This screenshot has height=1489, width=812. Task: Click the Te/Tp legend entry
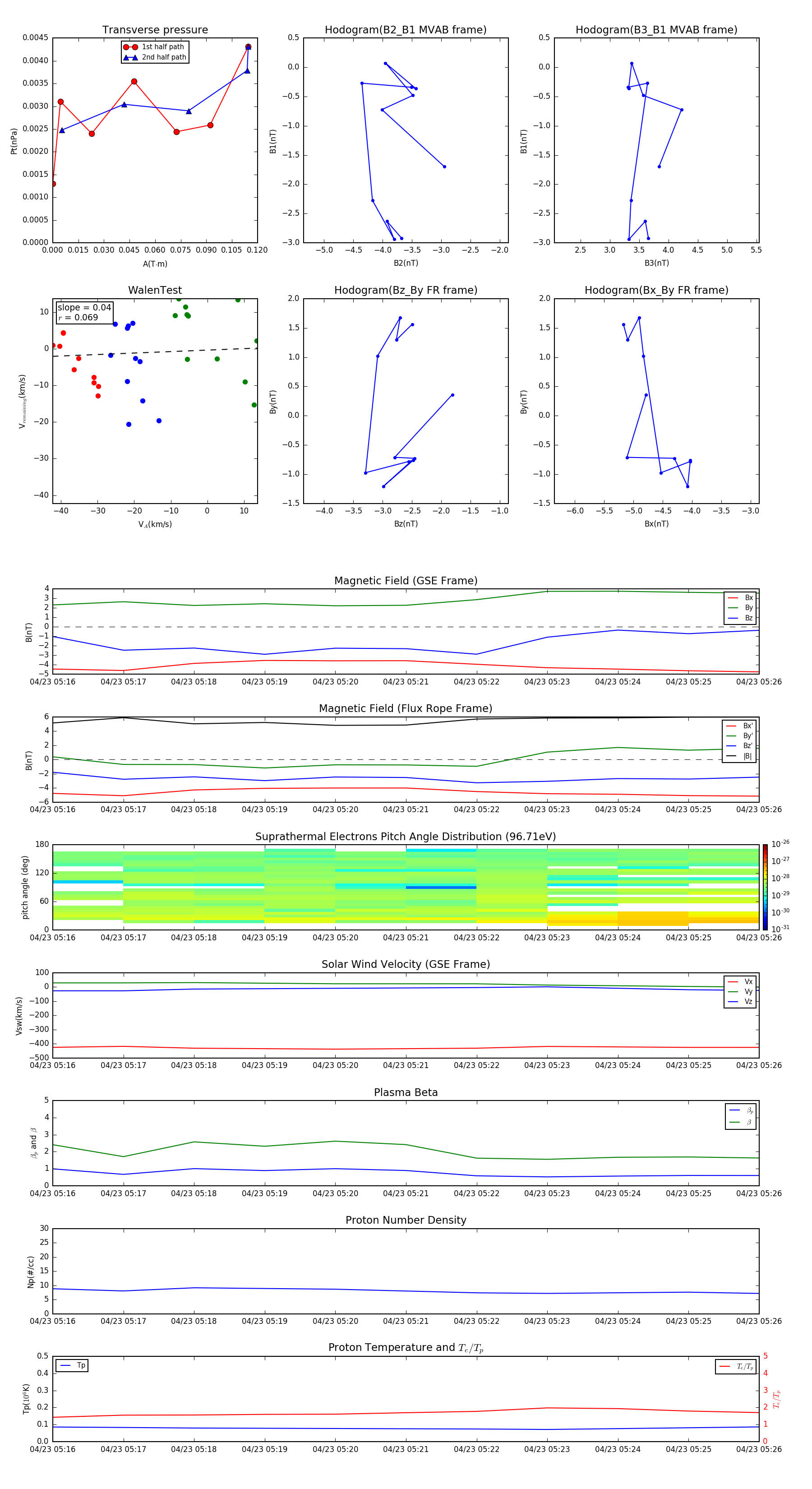click(736, 1366)
